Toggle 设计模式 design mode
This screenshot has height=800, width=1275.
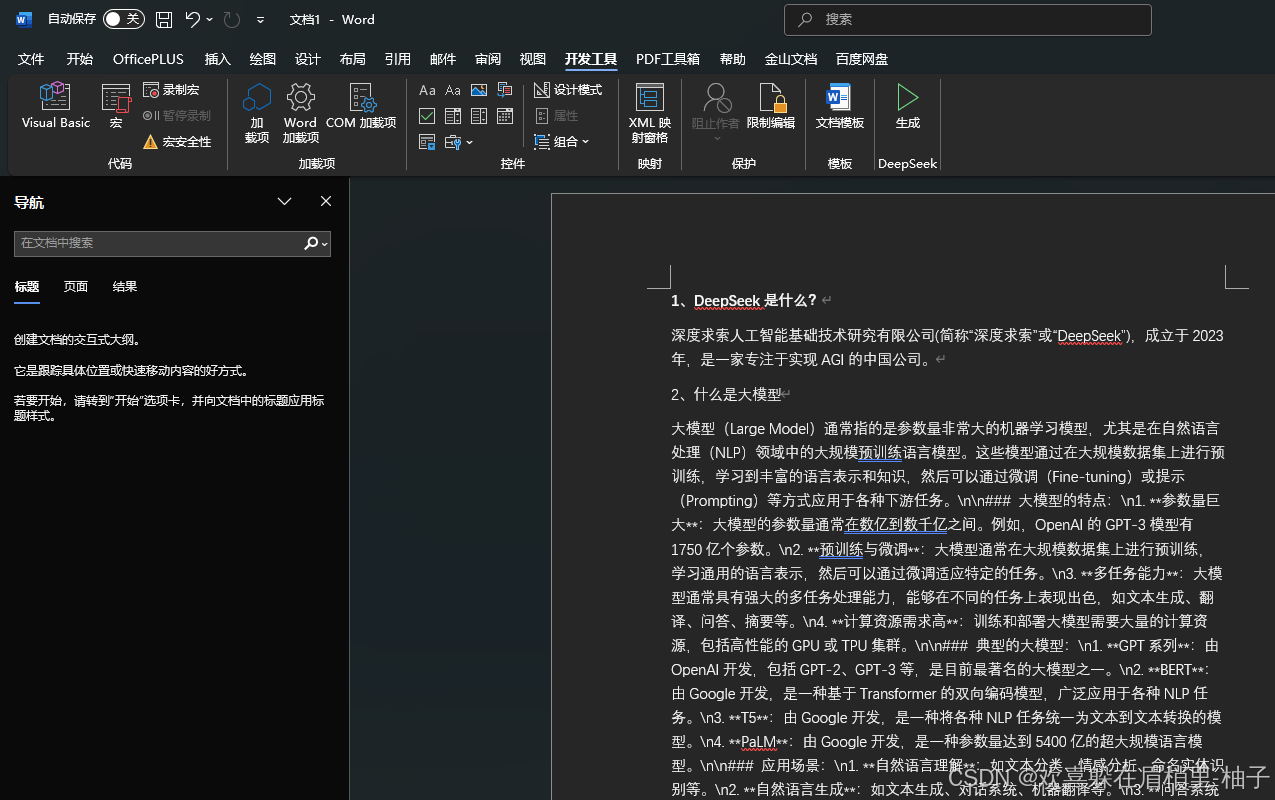coord(568,90)
